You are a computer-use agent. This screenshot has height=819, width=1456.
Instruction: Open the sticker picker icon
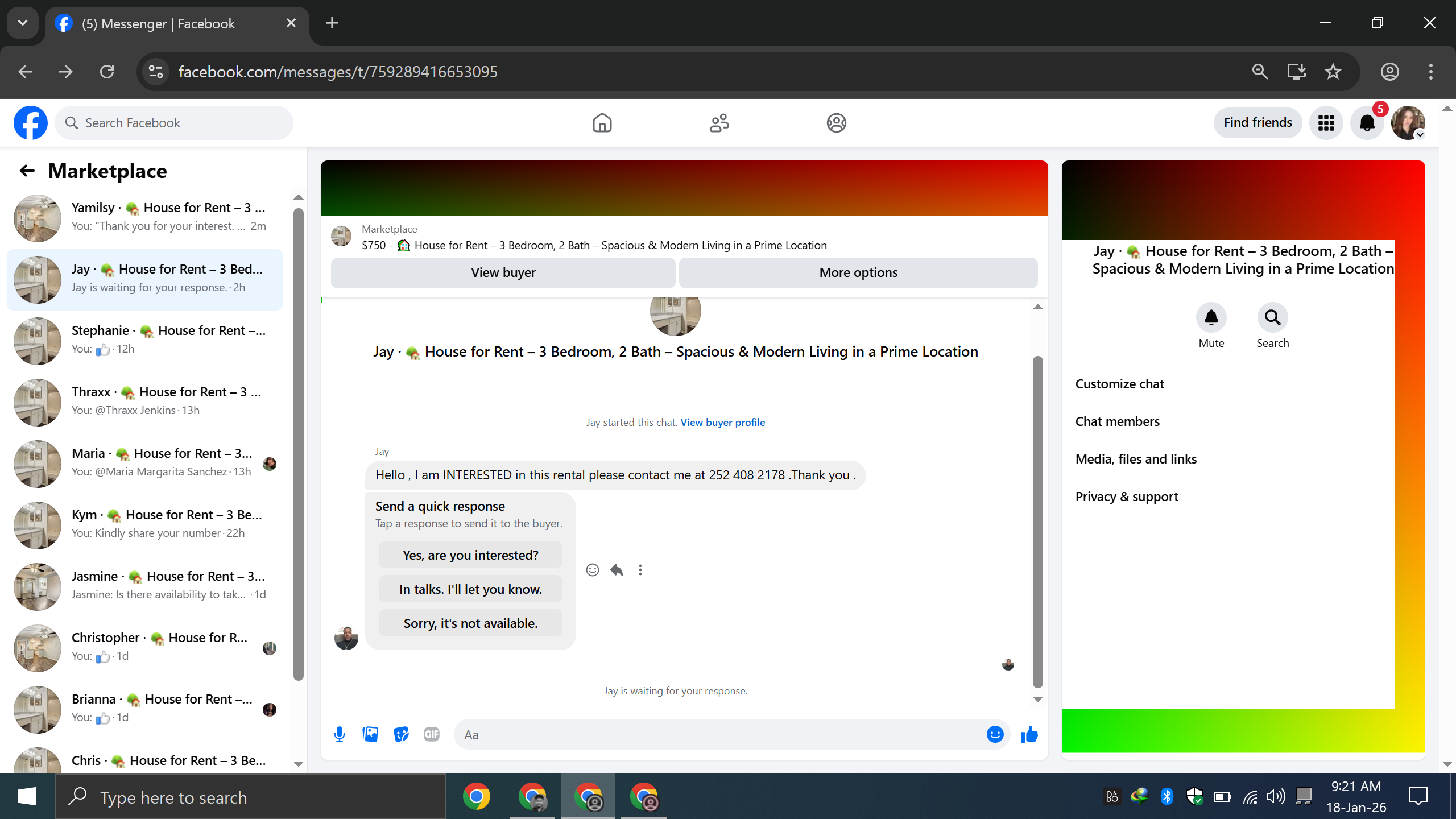coord(401,734)
